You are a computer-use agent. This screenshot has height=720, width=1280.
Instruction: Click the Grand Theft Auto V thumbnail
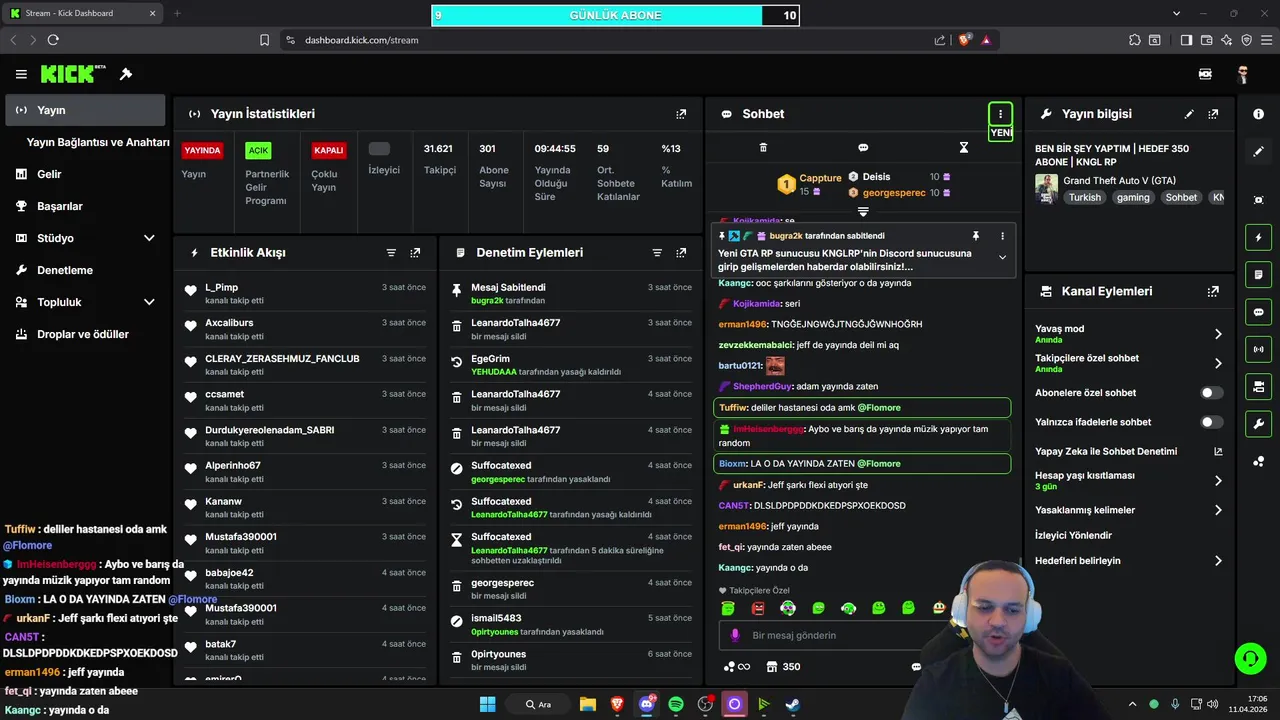[x=1046, y=188]
